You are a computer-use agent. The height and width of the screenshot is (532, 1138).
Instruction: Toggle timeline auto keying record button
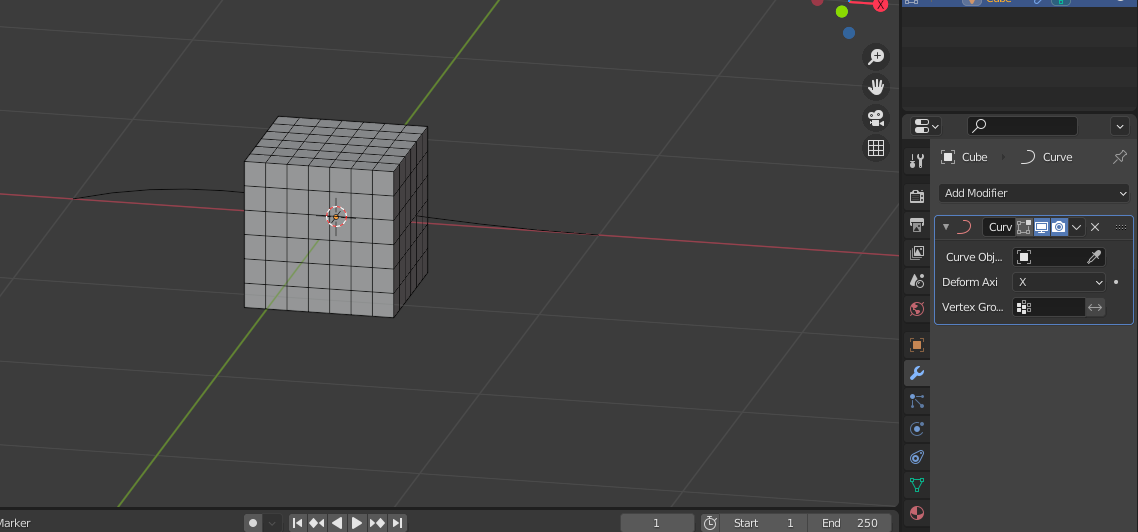[x=253, y=523]
